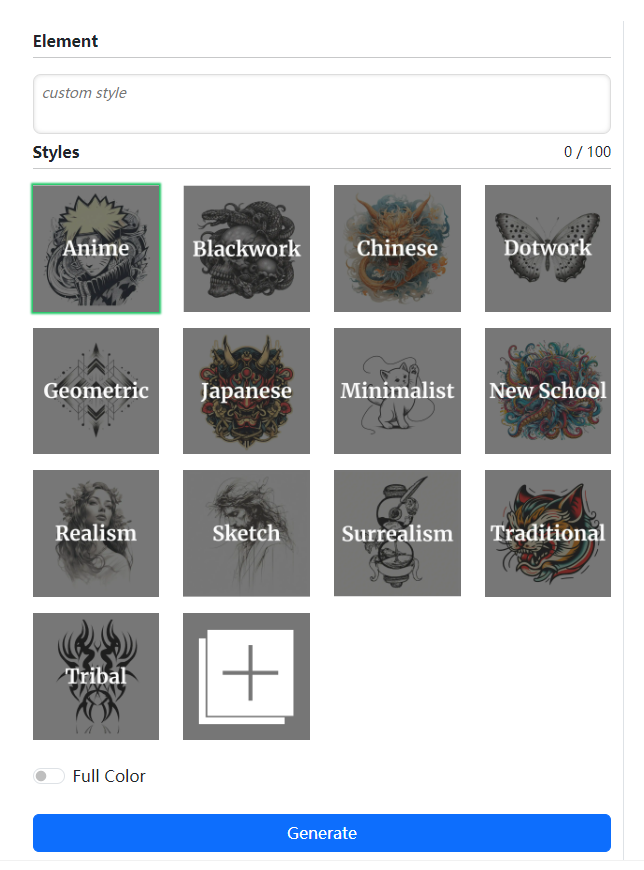The width and height of the screenshot is (644, 870).
Task: Pick the Minimalist cat style
Action: (397, 391)
